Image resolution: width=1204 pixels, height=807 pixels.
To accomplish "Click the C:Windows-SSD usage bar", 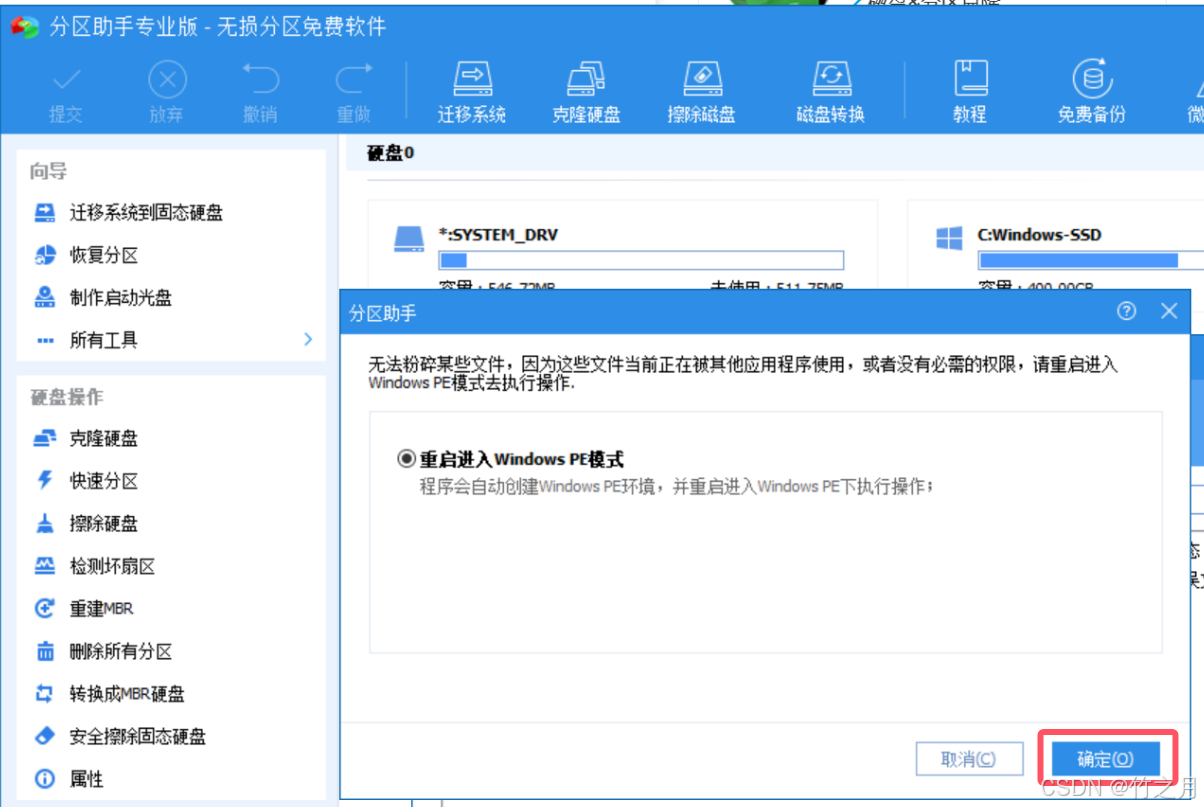I will (1090, 260).
